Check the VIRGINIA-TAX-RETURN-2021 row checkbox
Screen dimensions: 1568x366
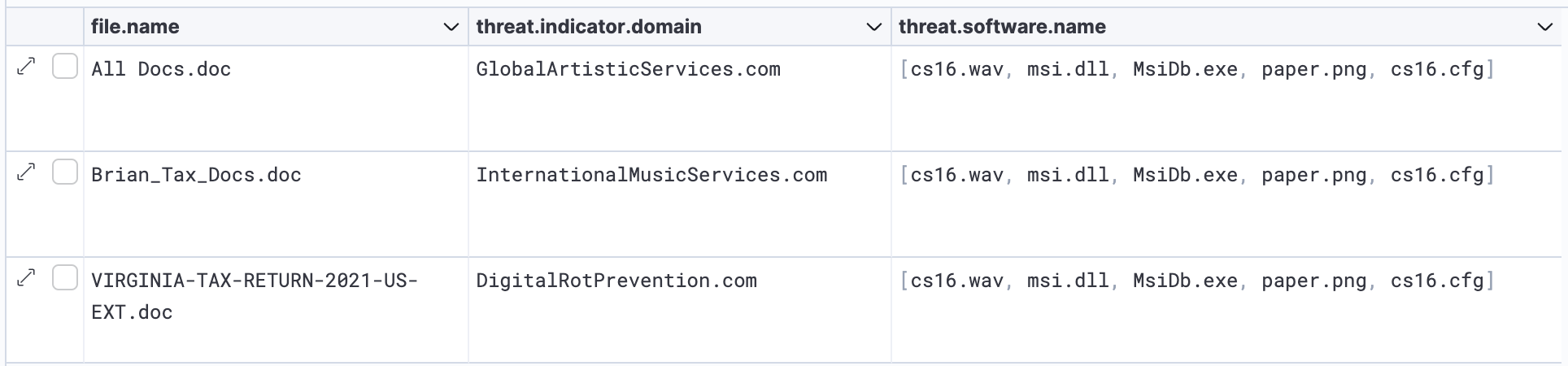point(65,277)
